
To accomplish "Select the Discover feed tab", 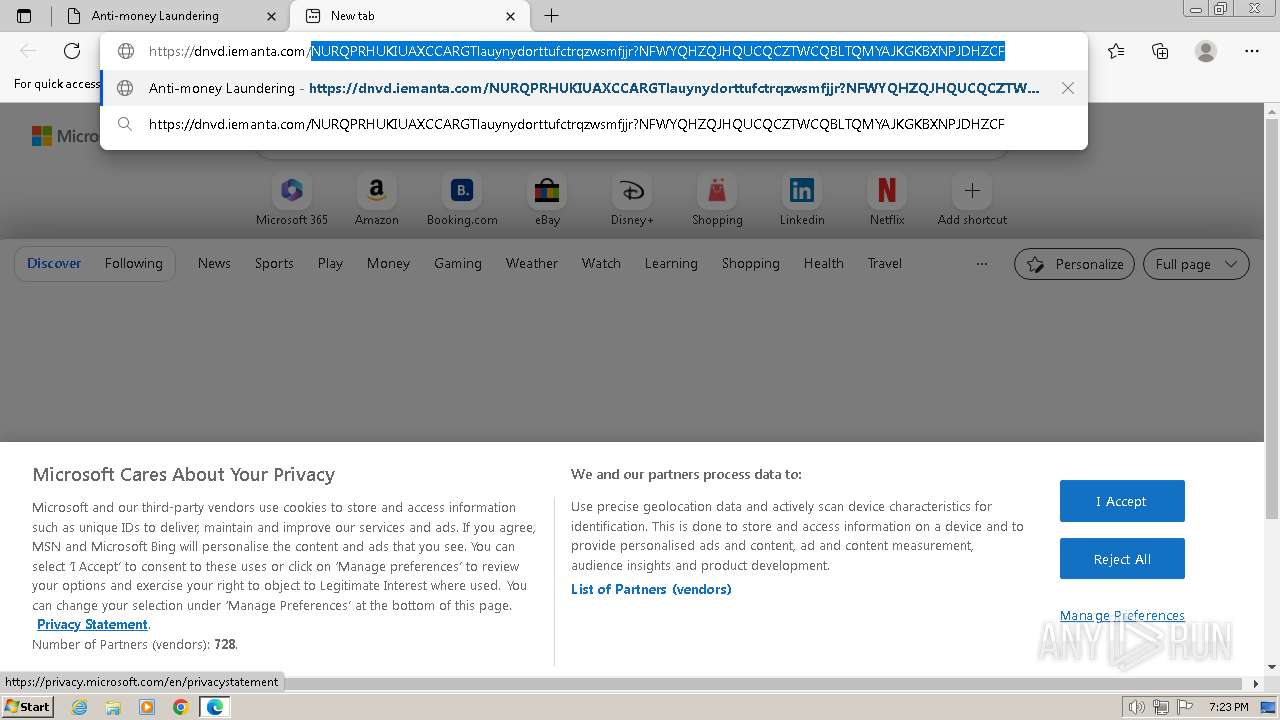I will [x=54, y=263].
